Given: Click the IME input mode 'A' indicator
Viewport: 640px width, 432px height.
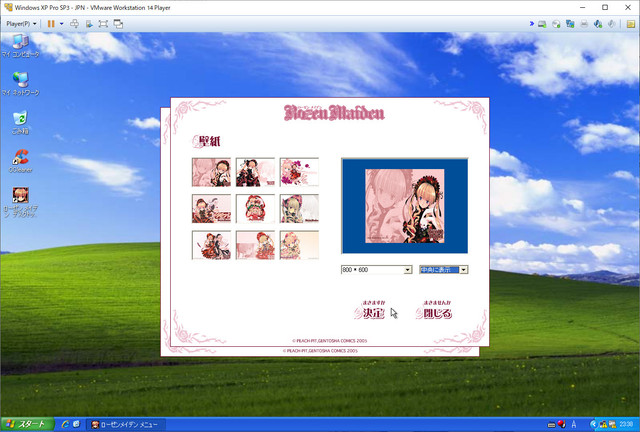Looking at the screenshot, I should point(574,425).
